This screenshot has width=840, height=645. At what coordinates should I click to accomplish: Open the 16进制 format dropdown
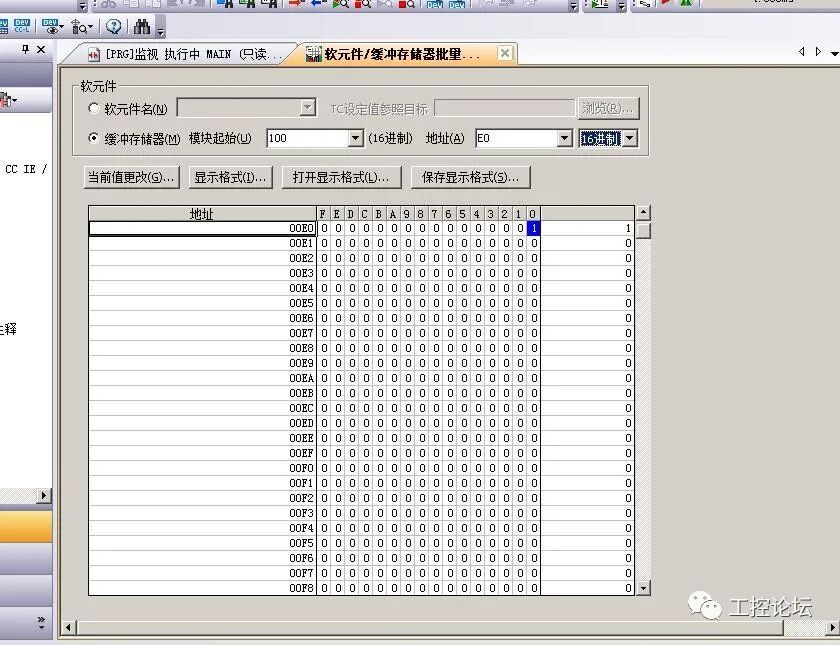[629, 138]
